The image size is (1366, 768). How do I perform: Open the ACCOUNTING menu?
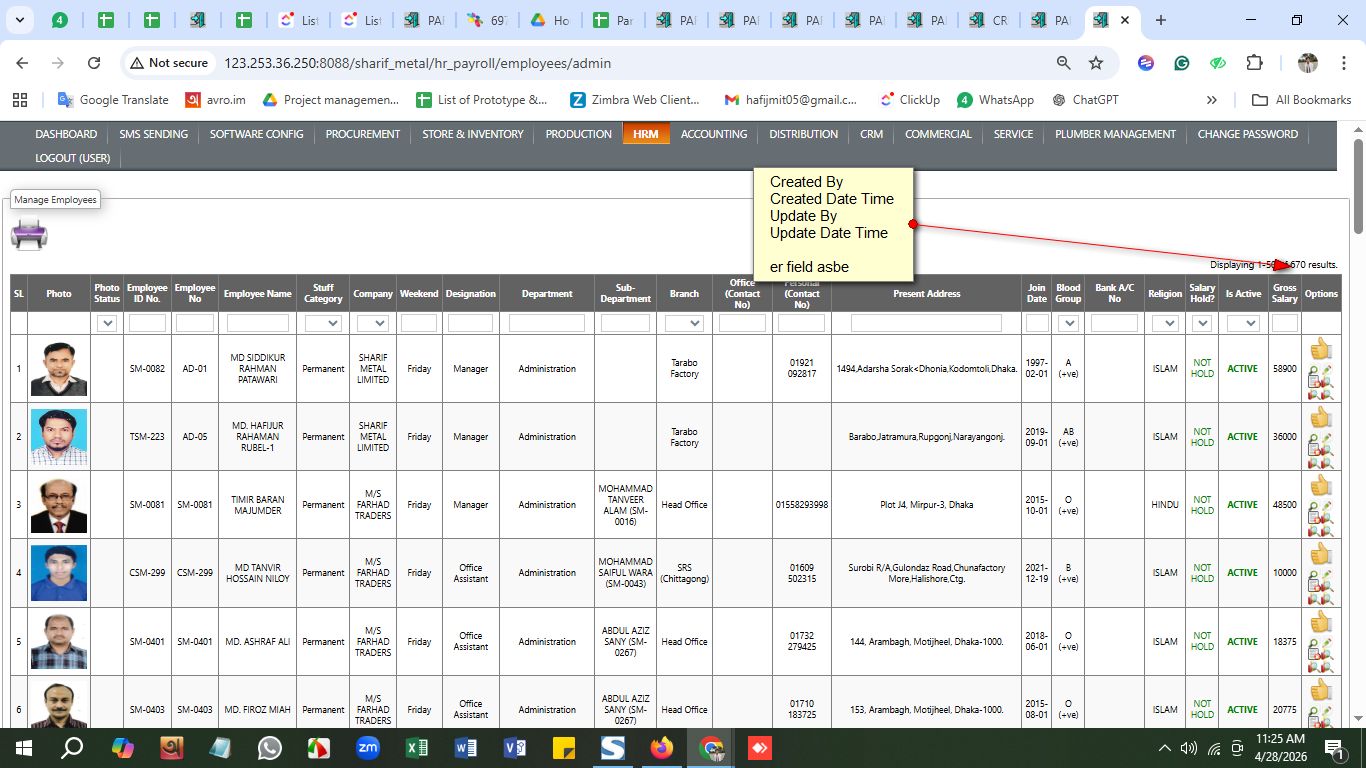click(x=713, y=134)
